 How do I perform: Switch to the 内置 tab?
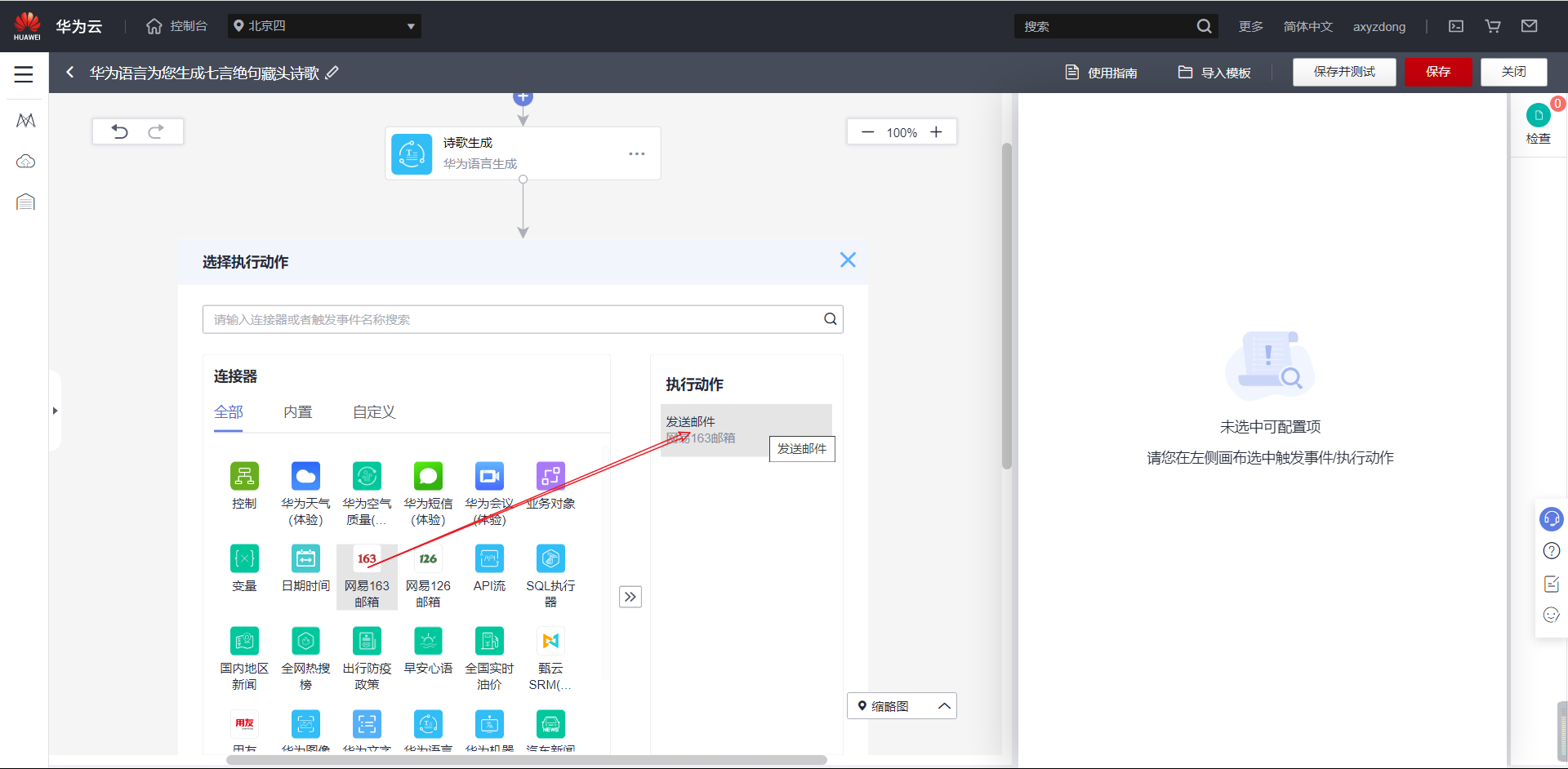click(x=298, y=412)
